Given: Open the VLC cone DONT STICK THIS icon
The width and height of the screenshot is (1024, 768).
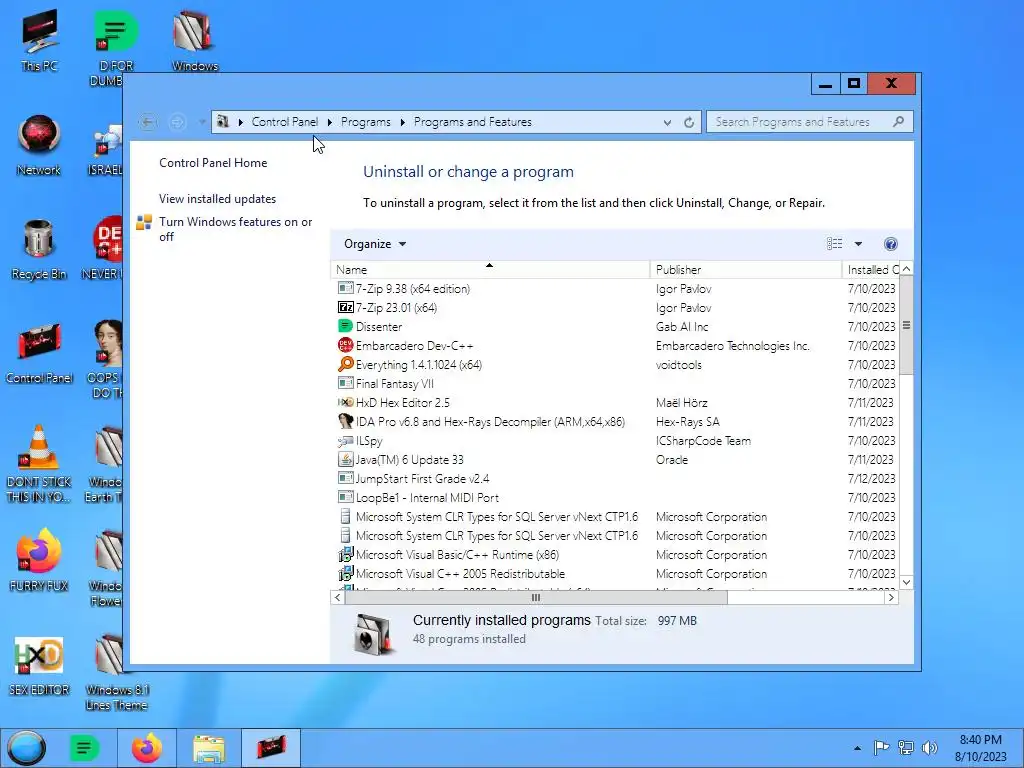Looking at the screenshot, I should [39, 464].
